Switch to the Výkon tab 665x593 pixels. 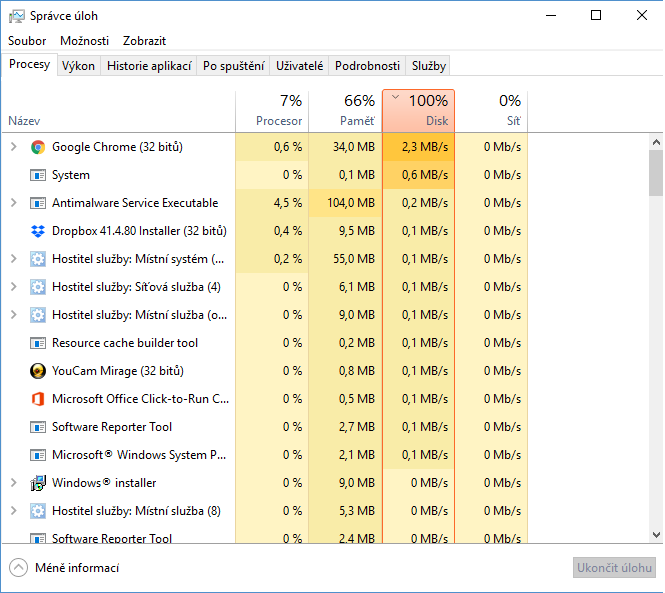[x=78, y=66]
